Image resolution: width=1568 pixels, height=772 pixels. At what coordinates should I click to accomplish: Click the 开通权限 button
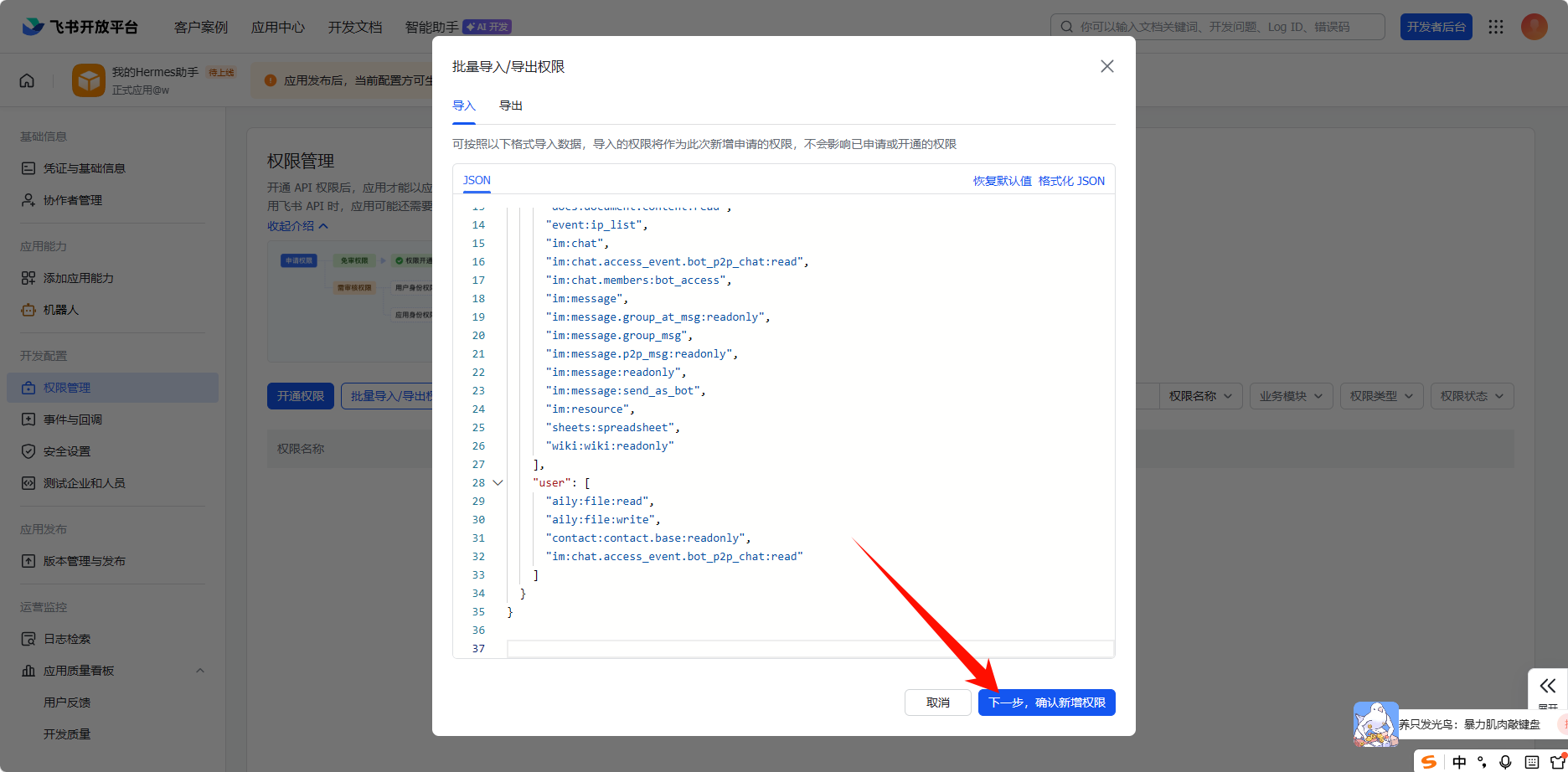tap(301, 396)
